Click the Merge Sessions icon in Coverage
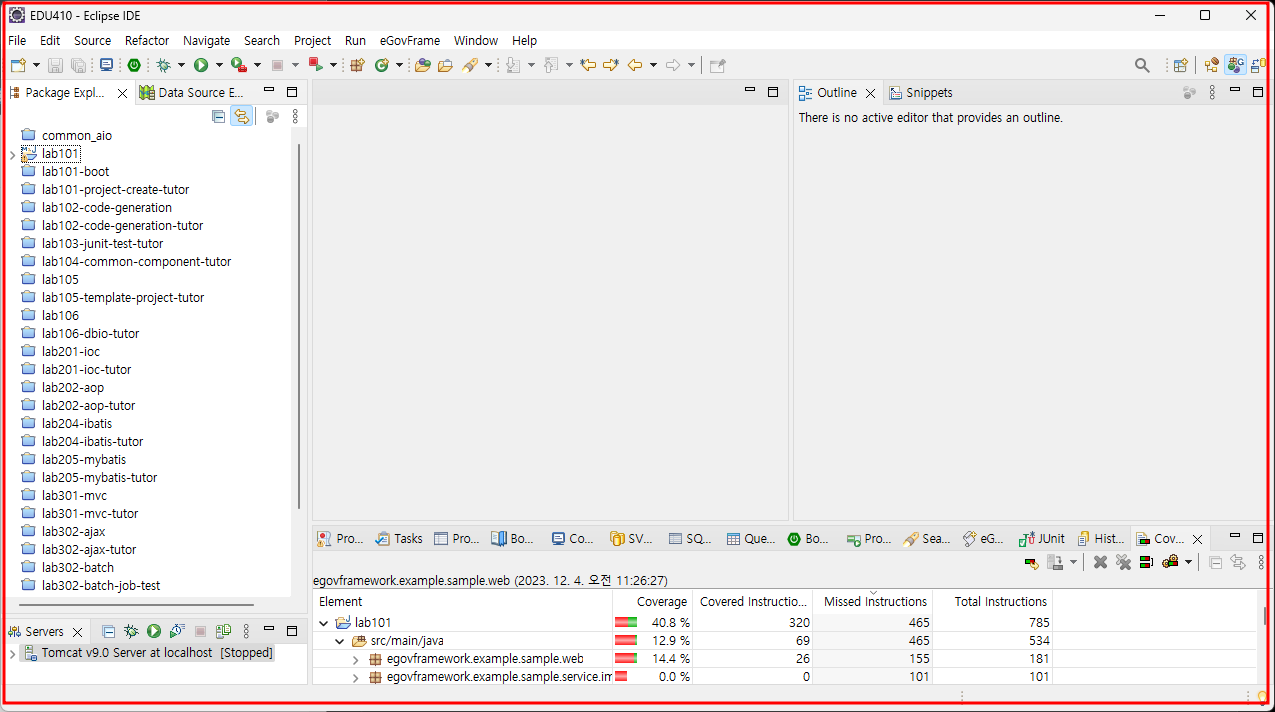The height and width of the screenshot is (712, 1275). (x=1146, y=563)
